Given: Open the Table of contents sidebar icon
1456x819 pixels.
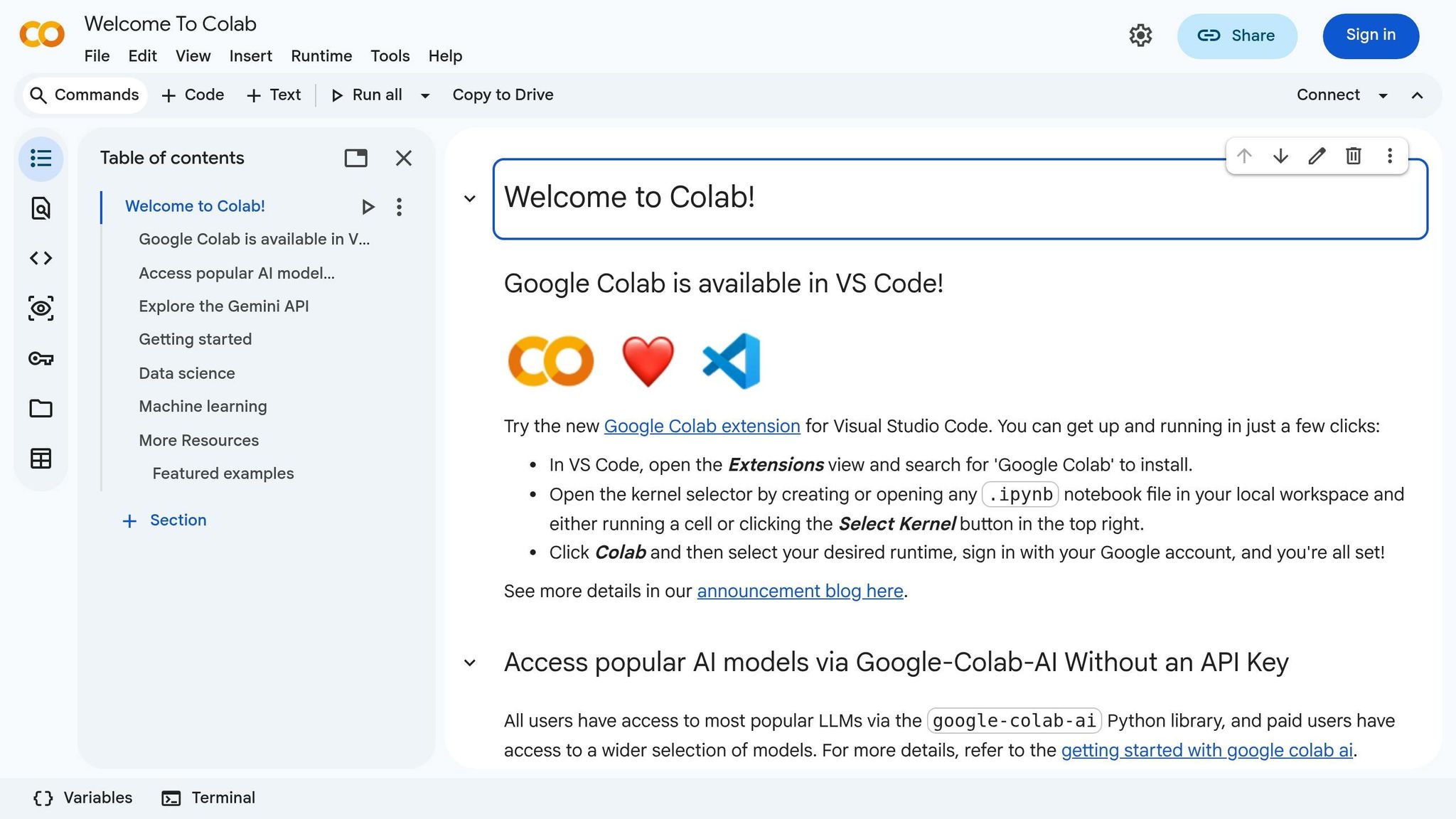Looking at the screenshot, I should (41, 159).
